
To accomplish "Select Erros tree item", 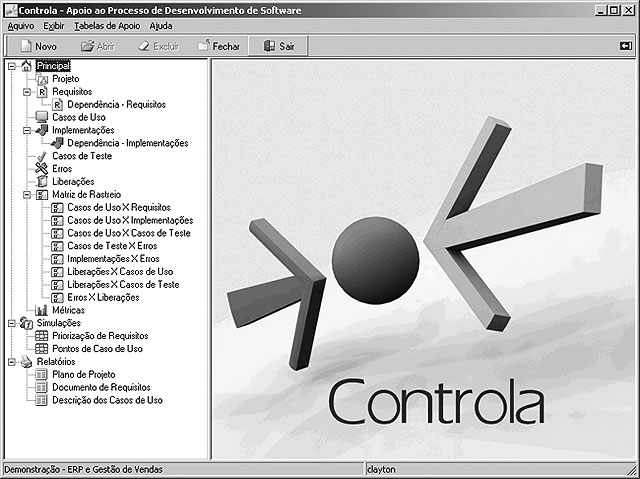I will click(62, 169).
